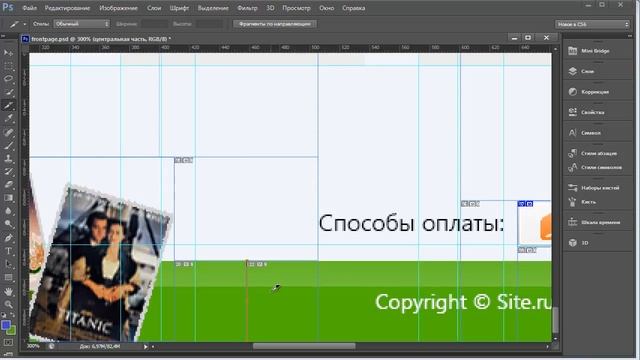Viewport: 640px width, 360px height.
Task: Open the tool preset picker arrow
Action: 25,24
